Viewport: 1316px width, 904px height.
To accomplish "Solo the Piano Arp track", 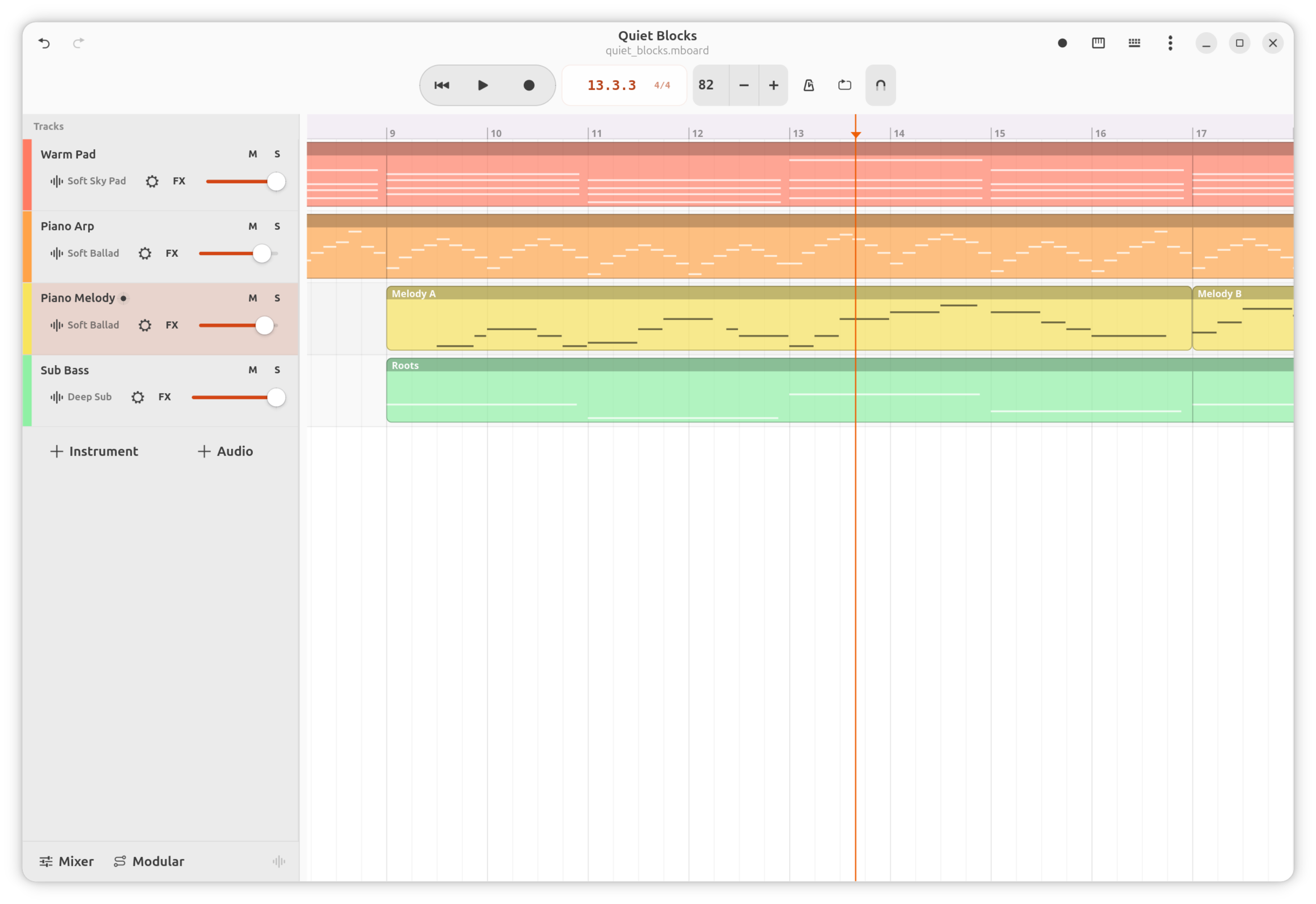I will [x=277, y=226].
